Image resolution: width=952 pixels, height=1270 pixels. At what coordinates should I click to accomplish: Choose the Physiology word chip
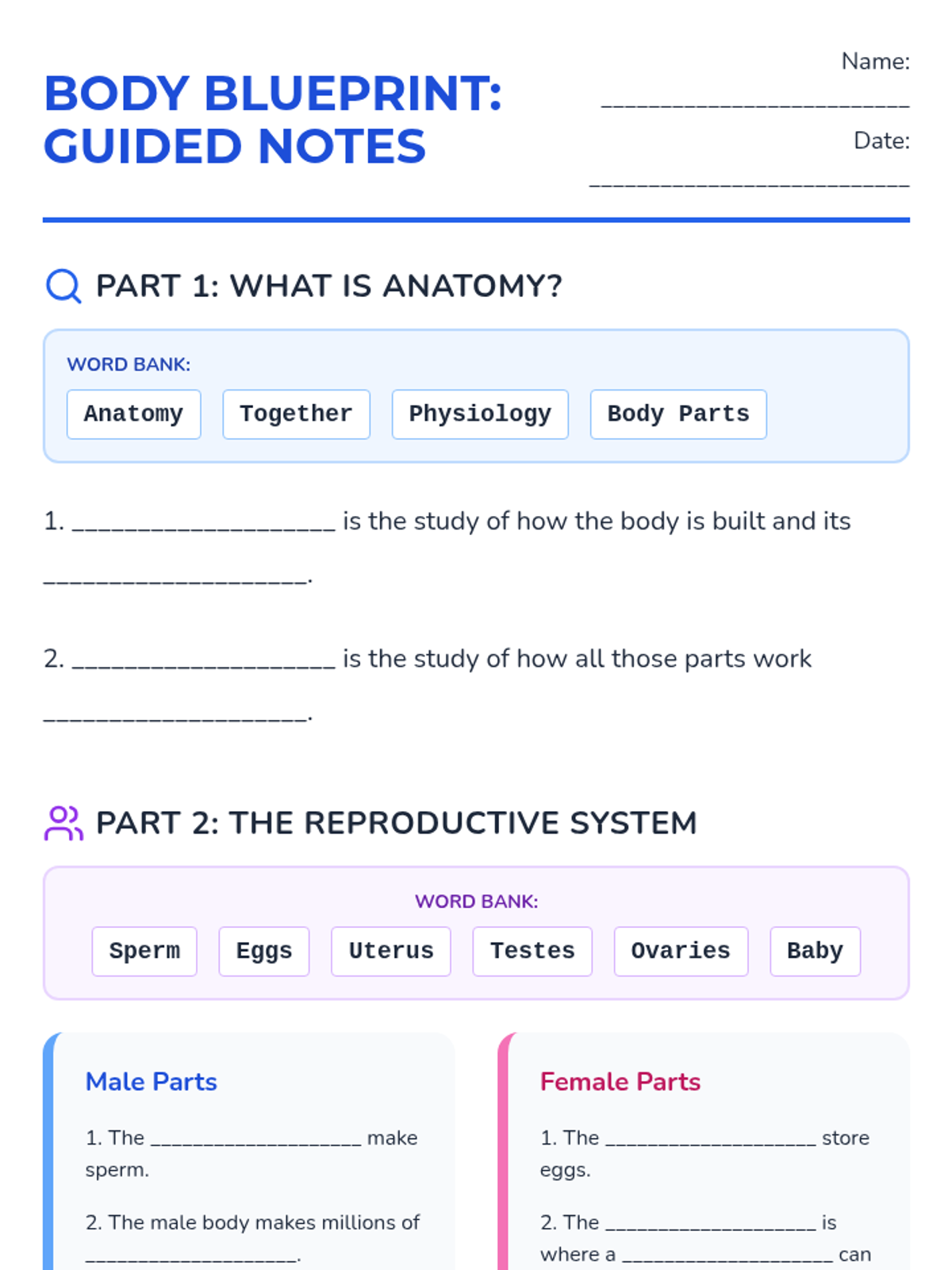pos(480,414)
